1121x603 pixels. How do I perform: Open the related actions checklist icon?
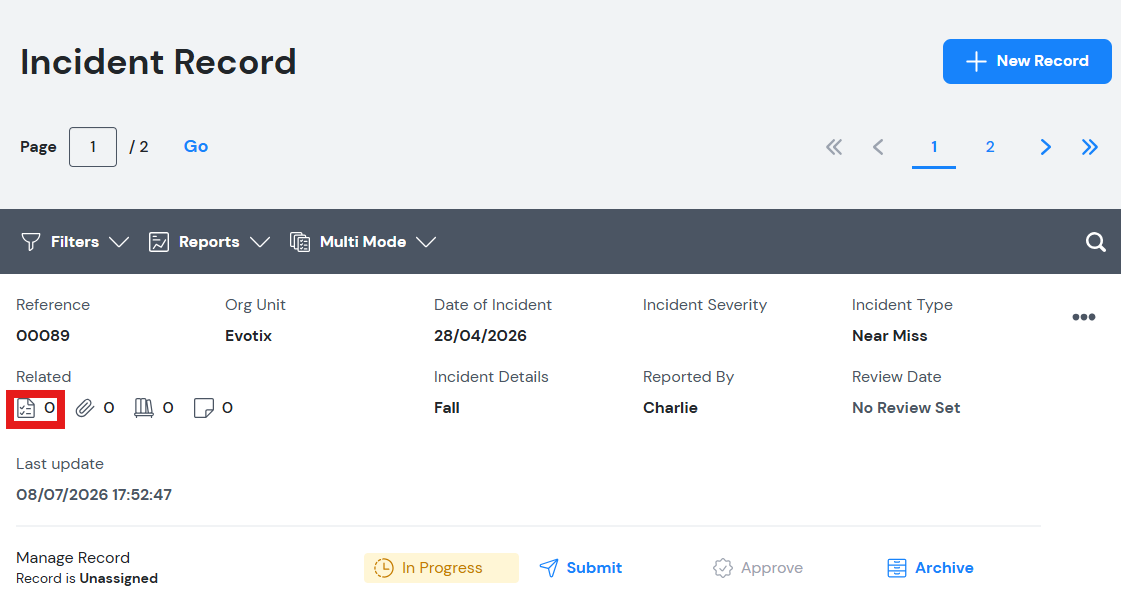tap(26, 408)
